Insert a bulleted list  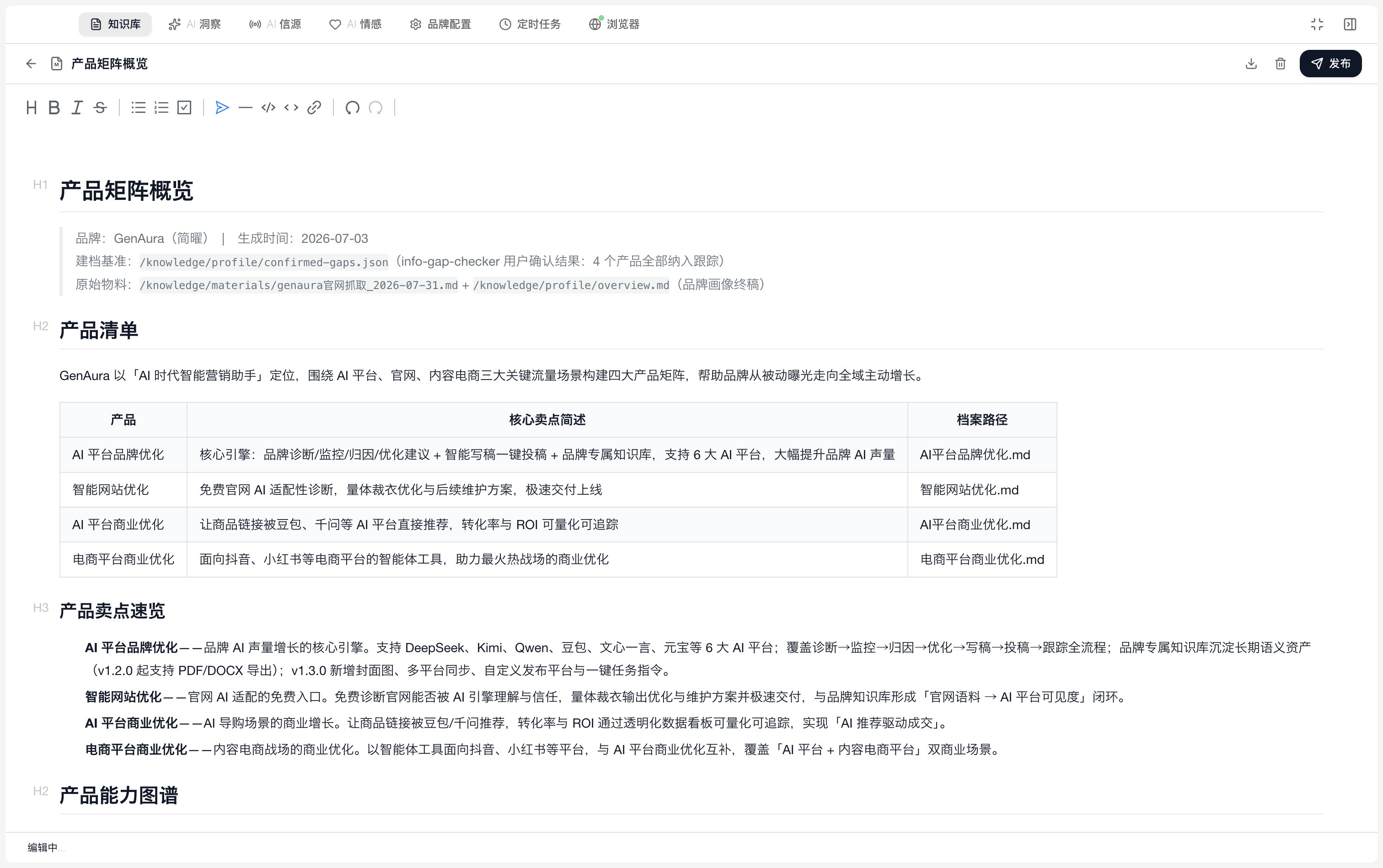point(139,107)
